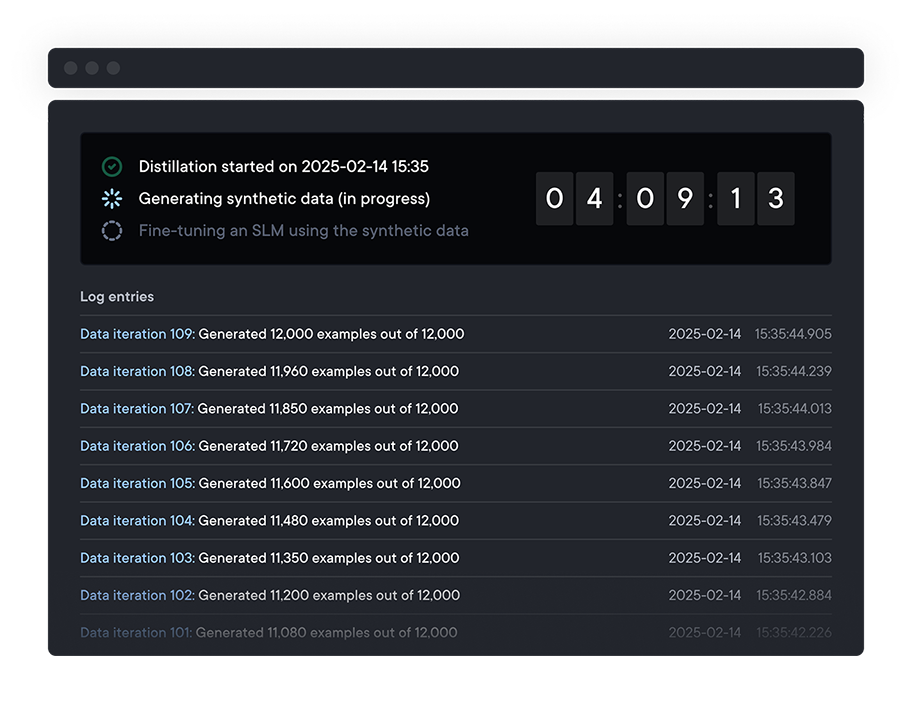This screenshot has width=912, height=704.
Task: Select the Data iteration 103 link
Action: tap(133, 558)
